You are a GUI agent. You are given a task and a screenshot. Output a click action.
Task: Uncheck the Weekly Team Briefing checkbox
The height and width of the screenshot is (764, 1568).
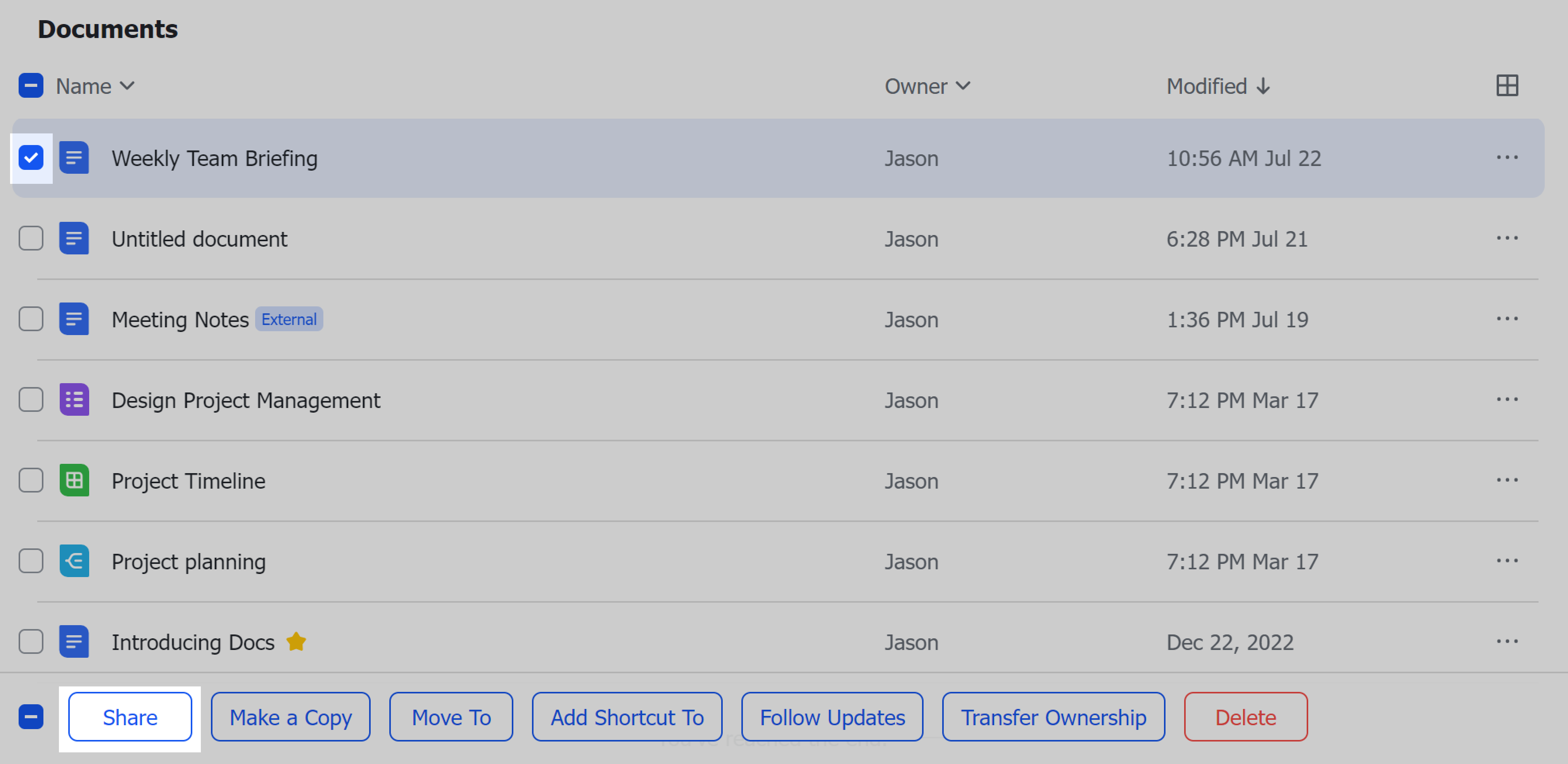pos(31,158)
